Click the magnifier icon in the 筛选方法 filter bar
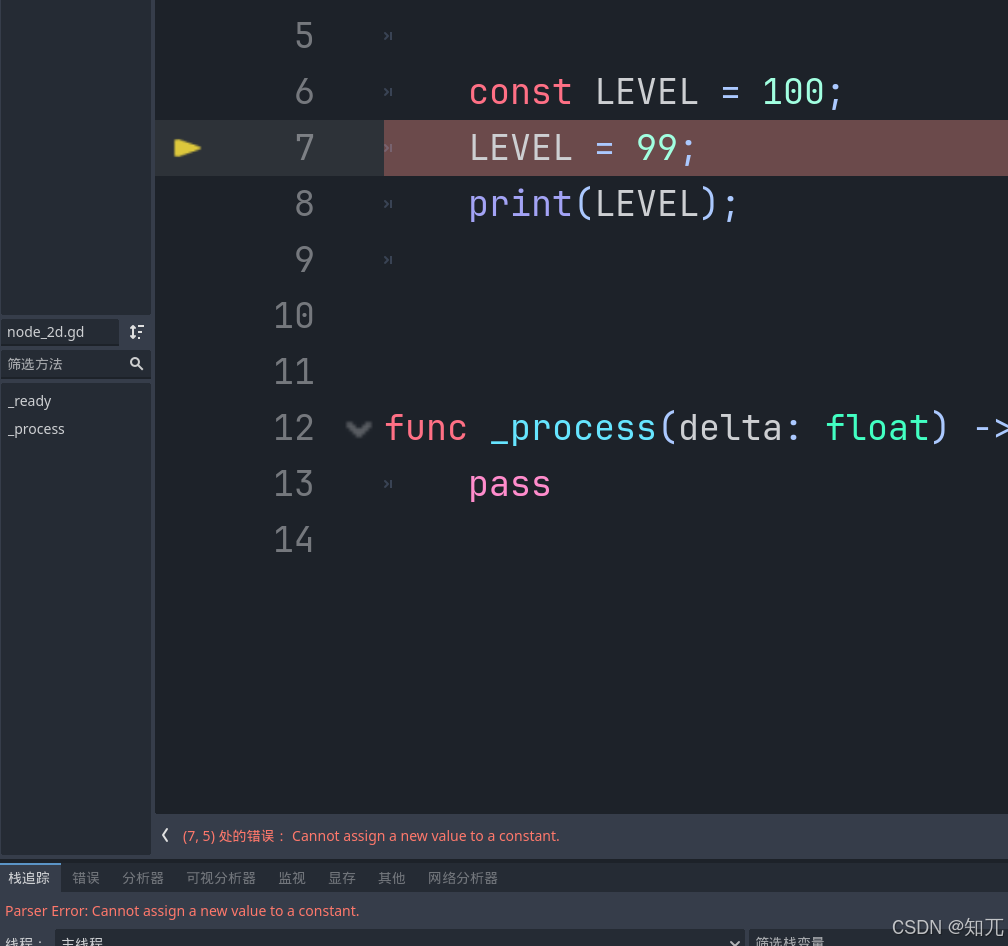 137,364
